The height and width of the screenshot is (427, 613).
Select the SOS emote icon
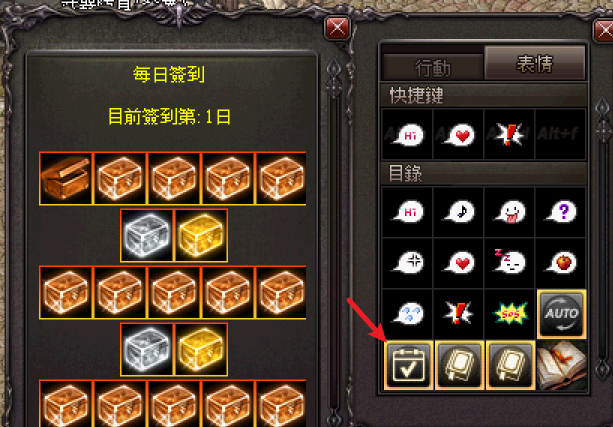(510, 314)
